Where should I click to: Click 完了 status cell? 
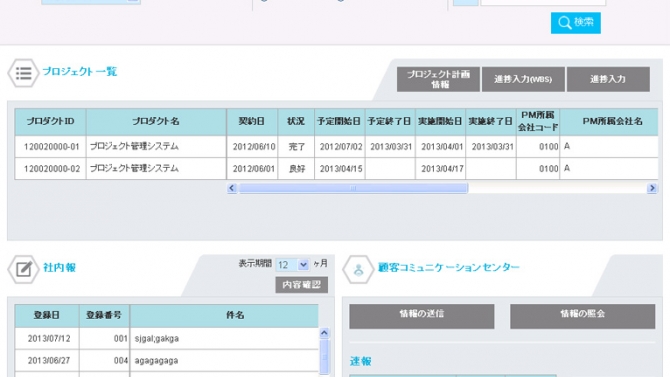296,147
